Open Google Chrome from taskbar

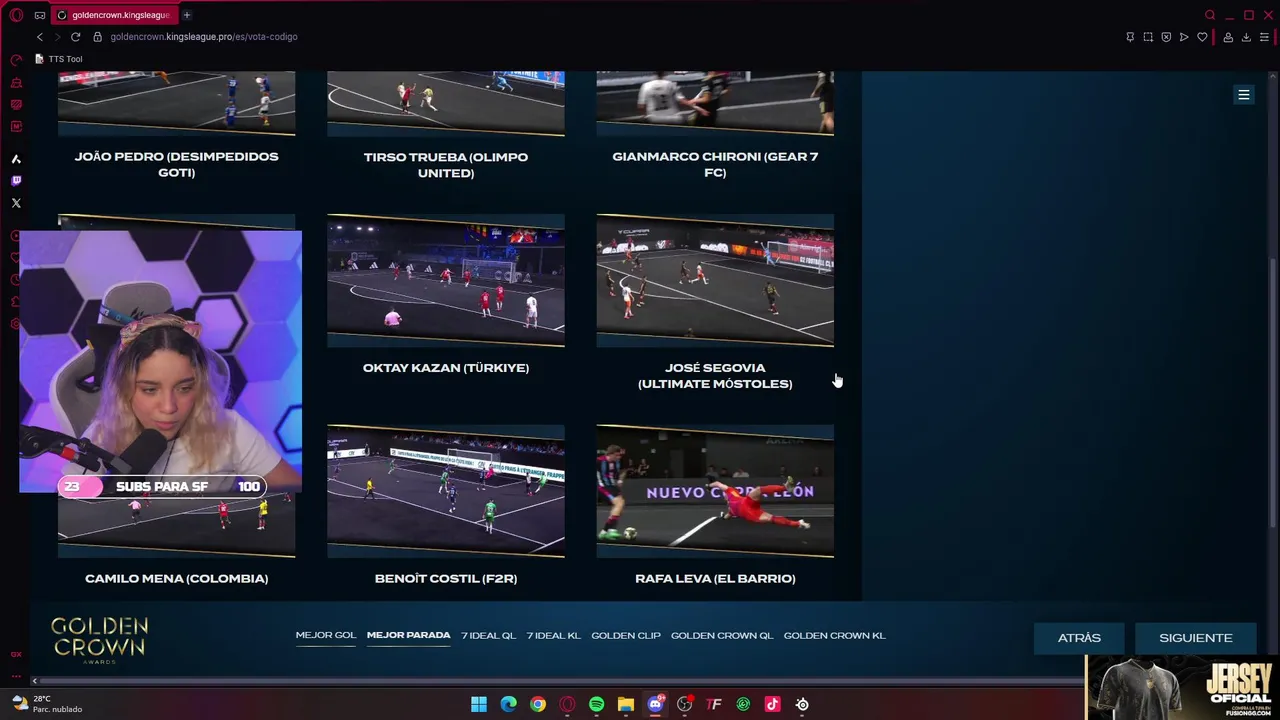tap(538, 704)
